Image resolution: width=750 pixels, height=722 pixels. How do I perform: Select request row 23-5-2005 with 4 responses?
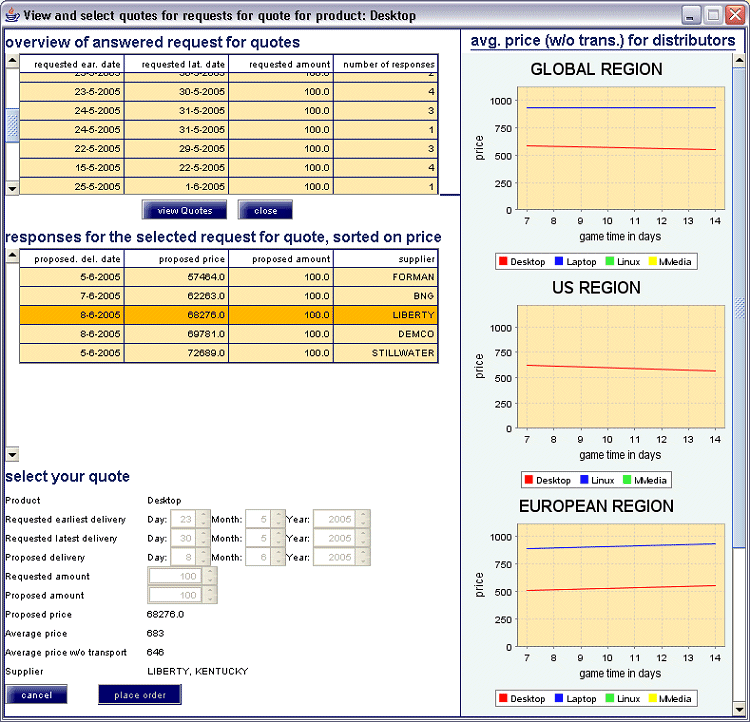(x=229, y=91)
